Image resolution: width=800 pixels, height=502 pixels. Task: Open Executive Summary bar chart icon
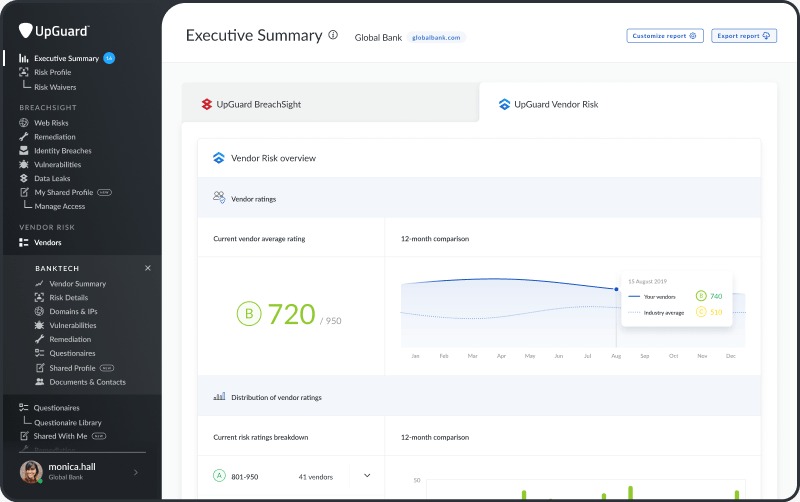coord(23,58)
